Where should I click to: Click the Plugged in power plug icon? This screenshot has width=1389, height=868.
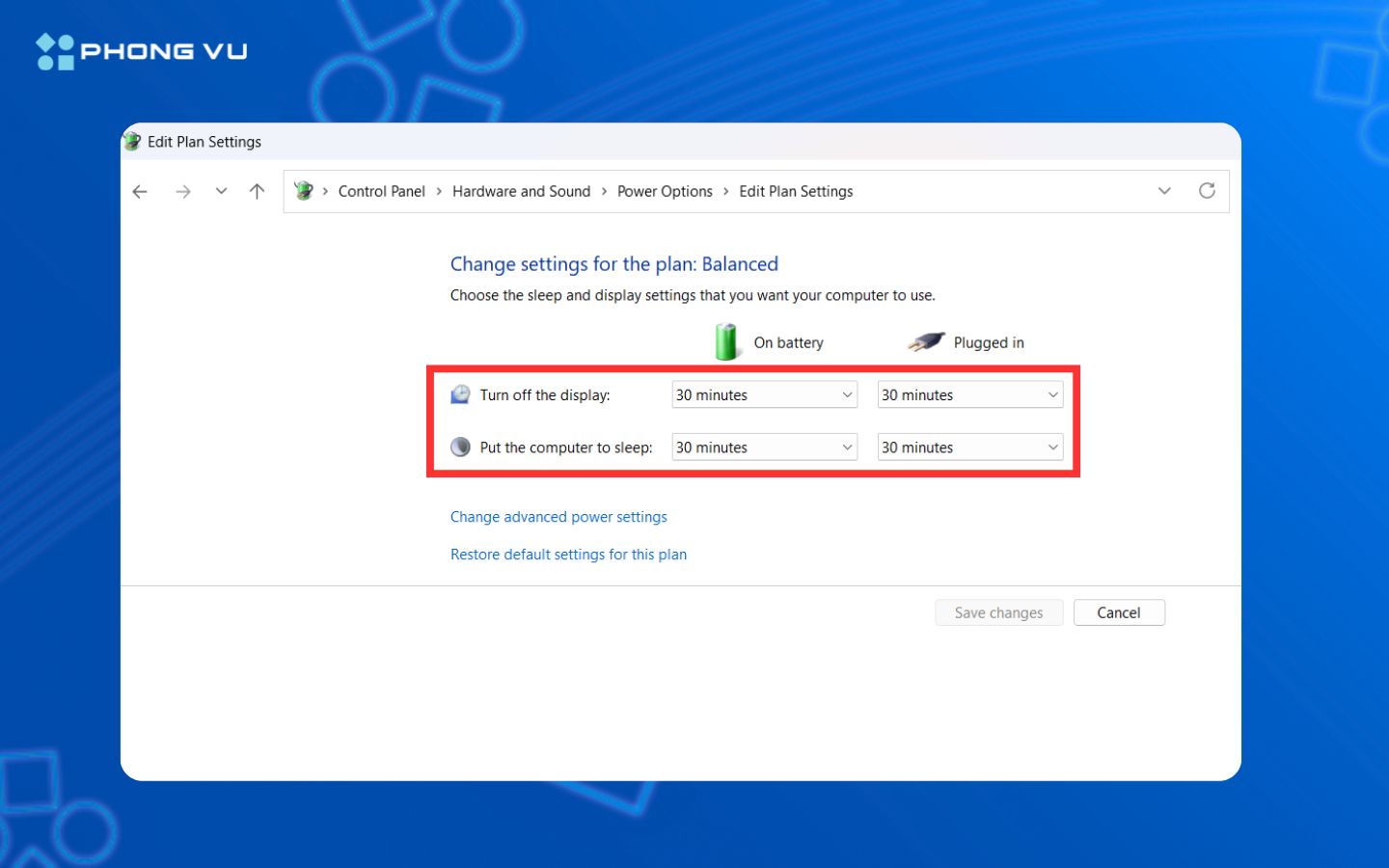tap(926, 342)
